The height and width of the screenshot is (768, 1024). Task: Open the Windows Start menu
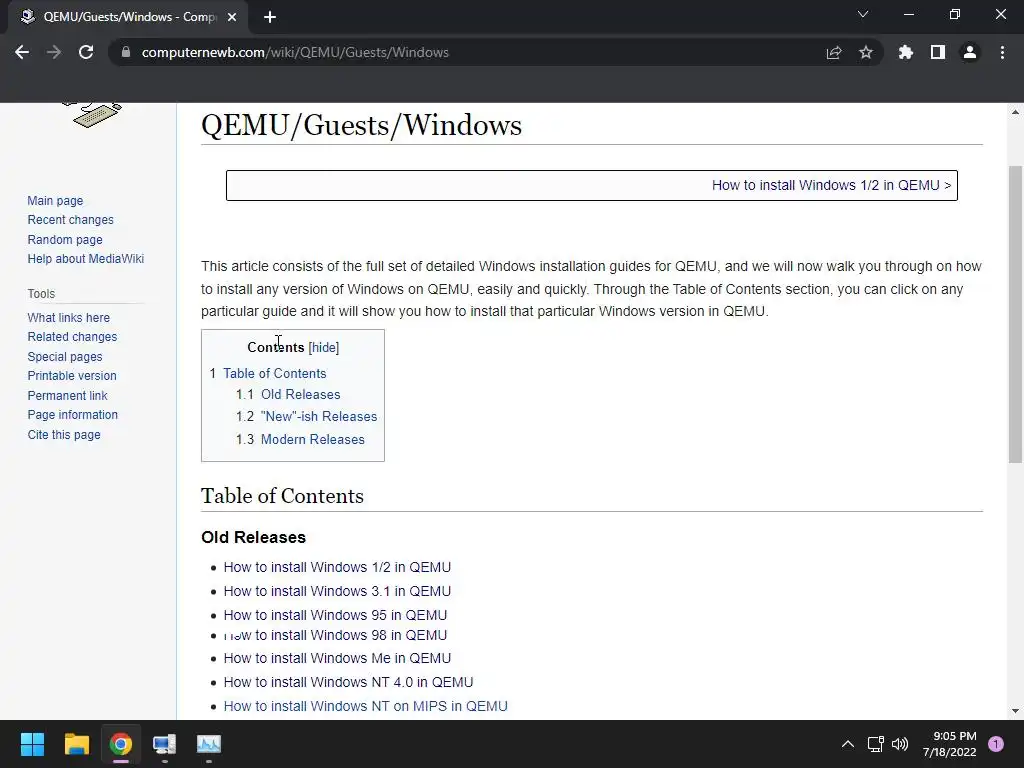tap(32, 744)
